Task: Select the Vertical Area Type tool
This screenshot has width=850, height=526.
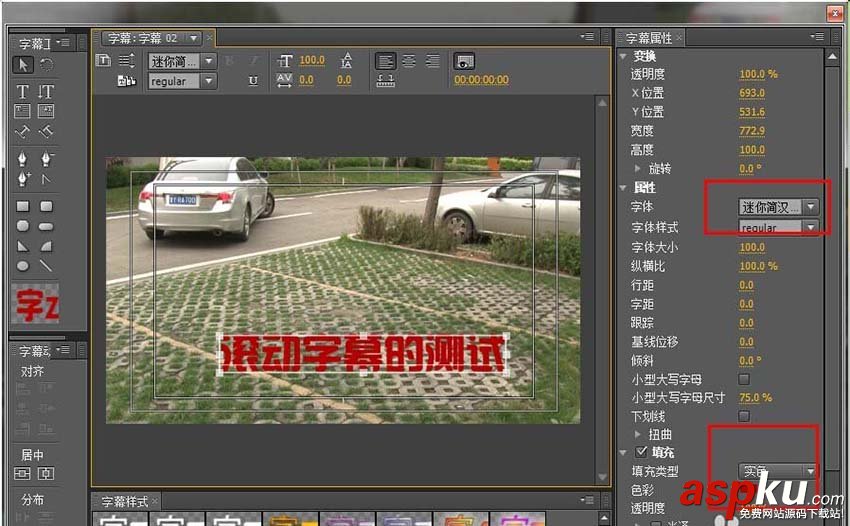Action: 46,111
